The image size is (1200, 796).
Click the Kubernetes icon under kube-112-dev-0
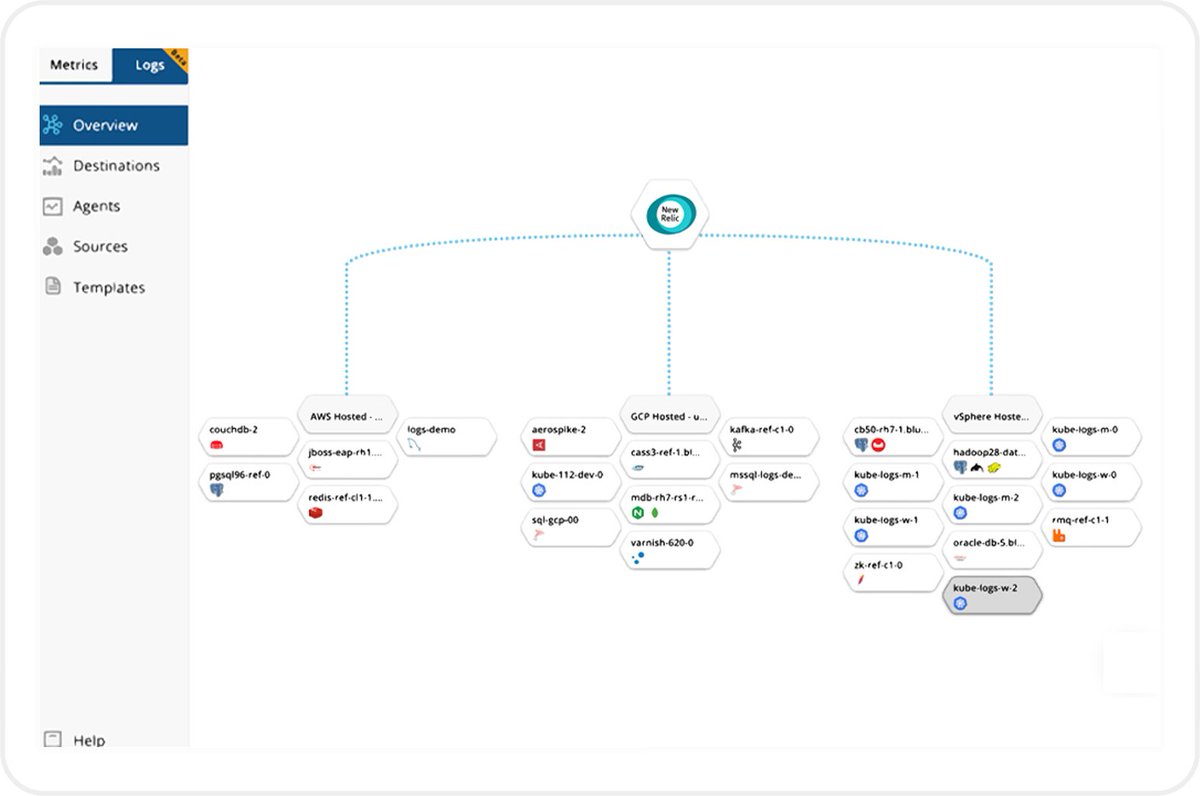click(538, 491)
